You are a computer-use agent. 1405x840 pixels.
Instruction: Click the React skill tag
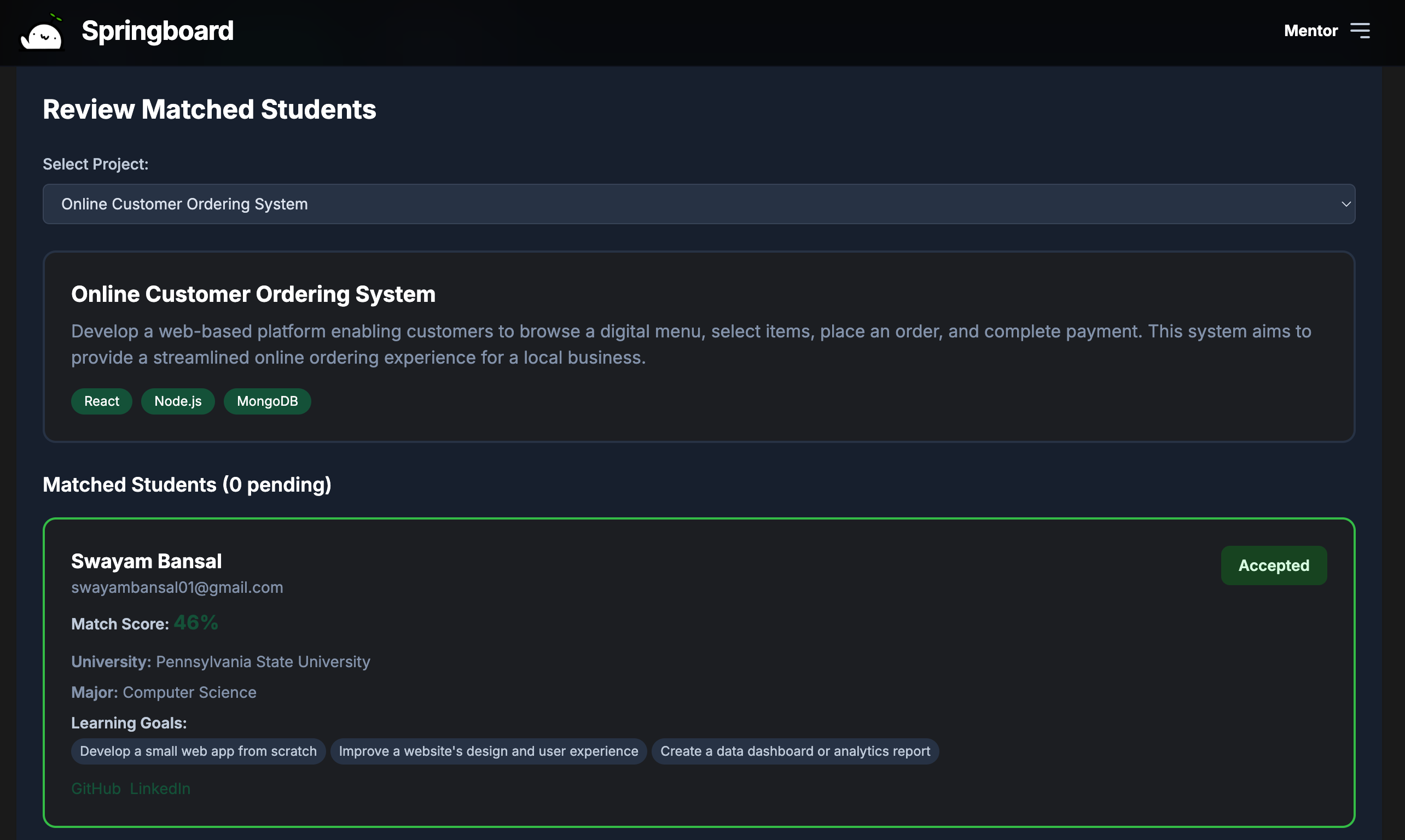tap(101, 401)
